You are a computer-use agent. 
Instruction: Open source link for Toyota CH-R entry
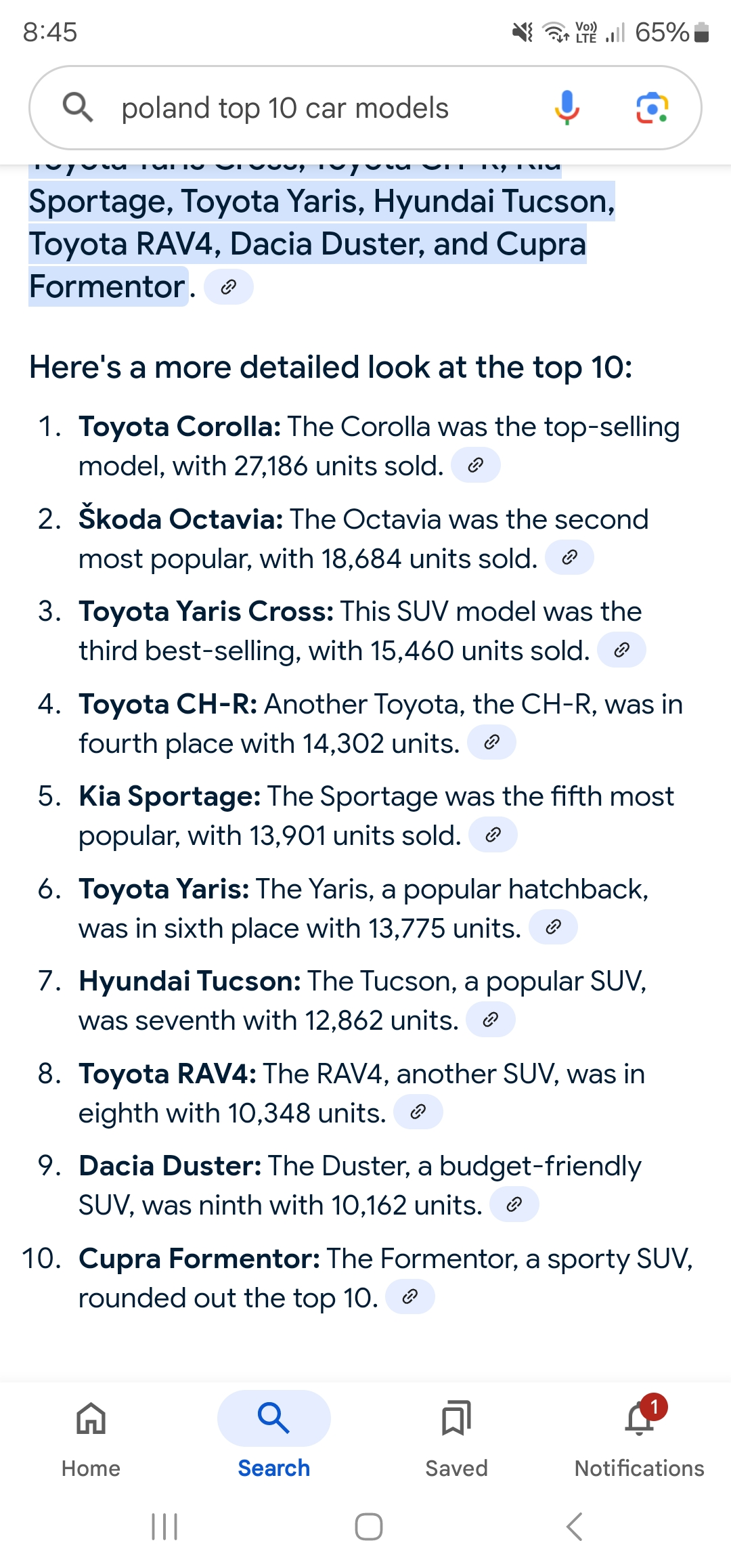[491, 743]
